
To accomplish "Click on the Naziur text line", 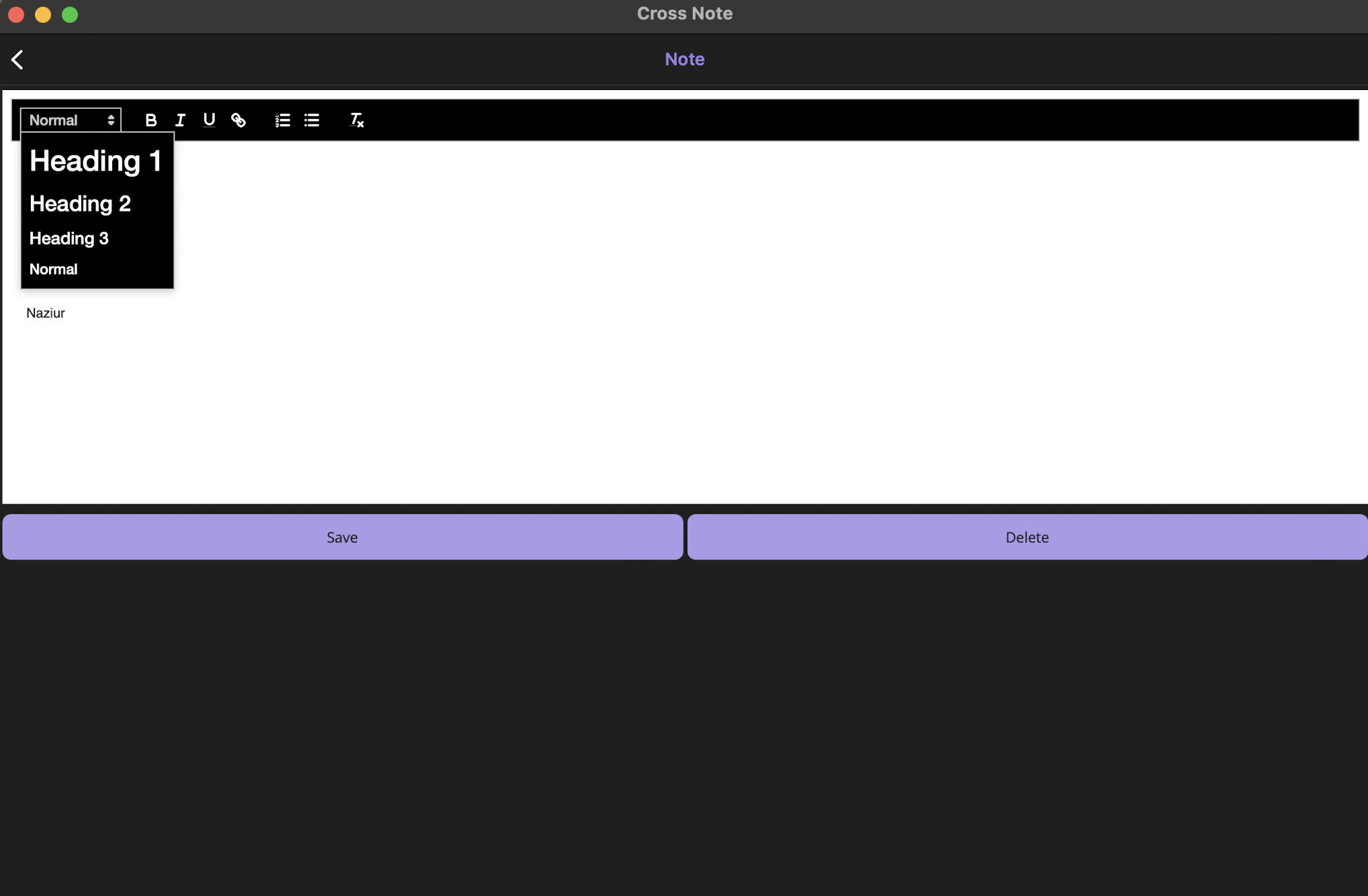I will click(x=46, y=313).
